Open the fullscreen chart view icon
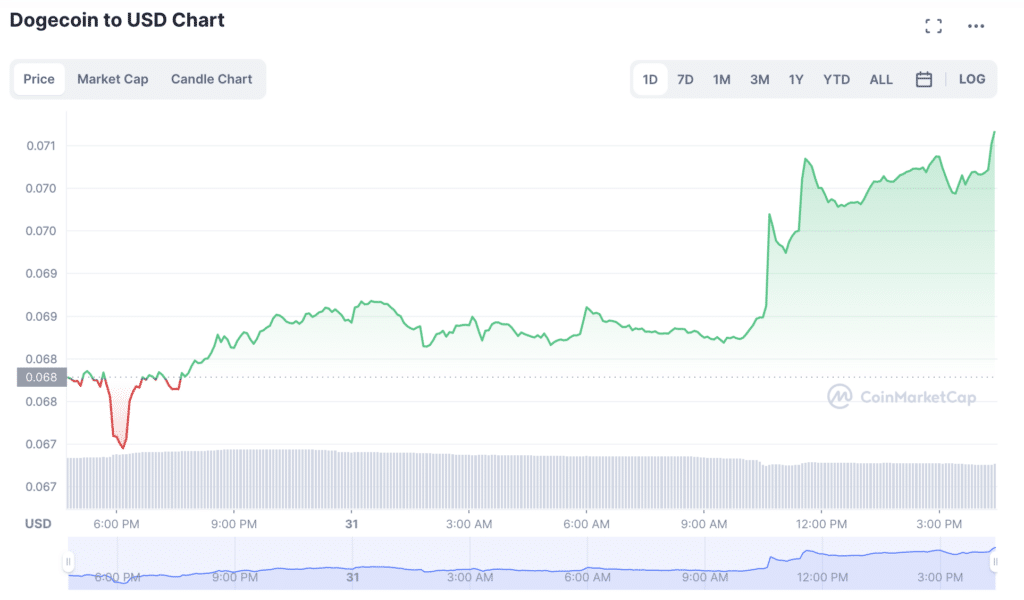 (x=933, y=26)
